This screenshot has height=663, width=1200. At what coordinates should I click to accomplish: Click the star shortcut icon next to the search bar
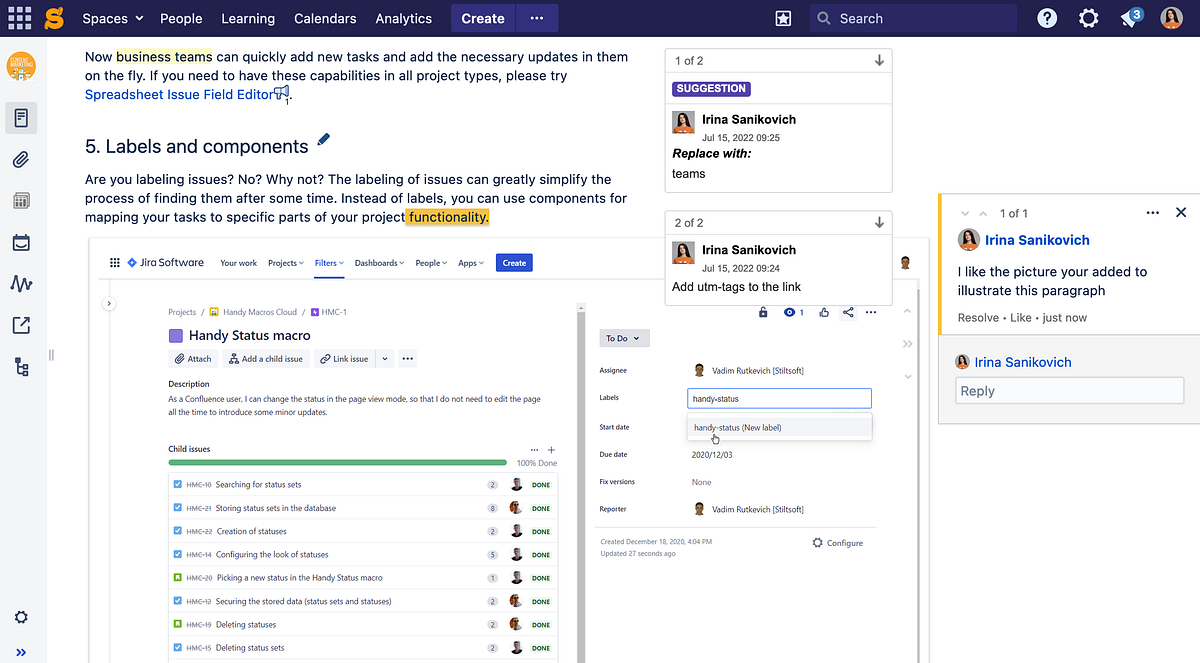[783, 18]
